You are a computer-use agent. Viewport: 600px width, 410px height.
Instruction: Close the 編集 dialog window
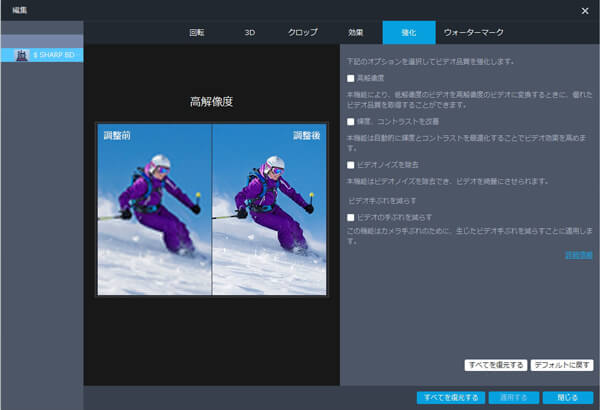pyautogui.click(x=585, y=11)
